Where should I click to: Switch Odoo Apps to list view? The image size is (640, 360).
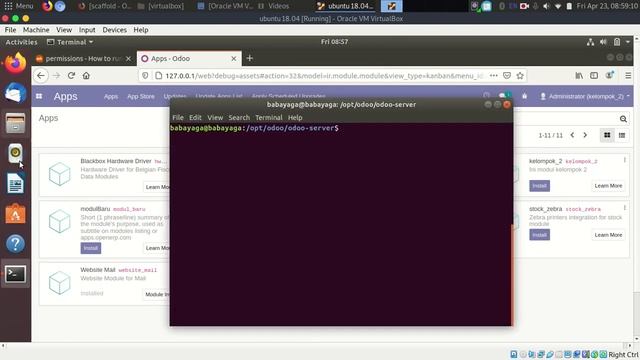[622, 135]
